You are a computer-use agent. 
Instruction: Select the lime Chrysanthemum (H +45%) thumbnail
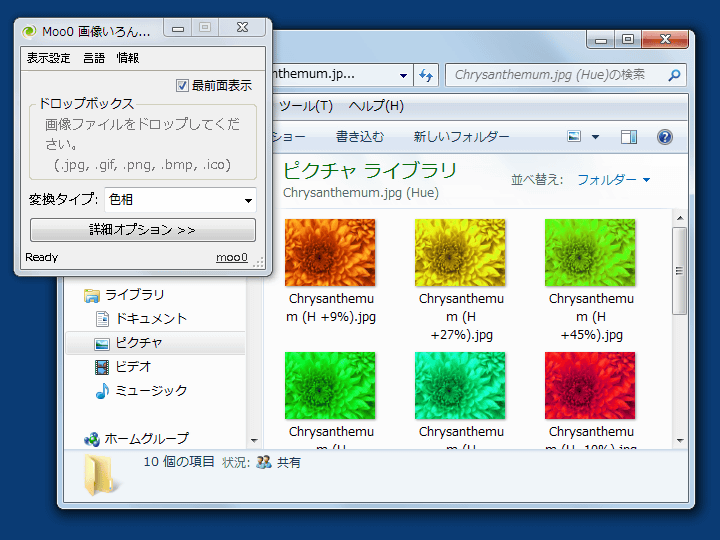(x=590, y=253)
